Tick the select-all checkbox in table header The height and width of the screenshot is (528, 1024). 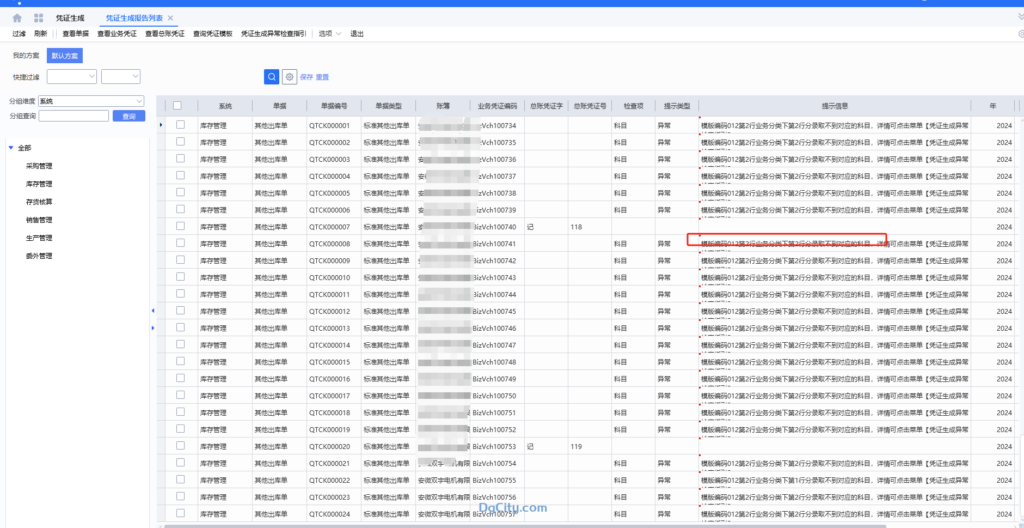pyautogui.click(x=177, y=105)
